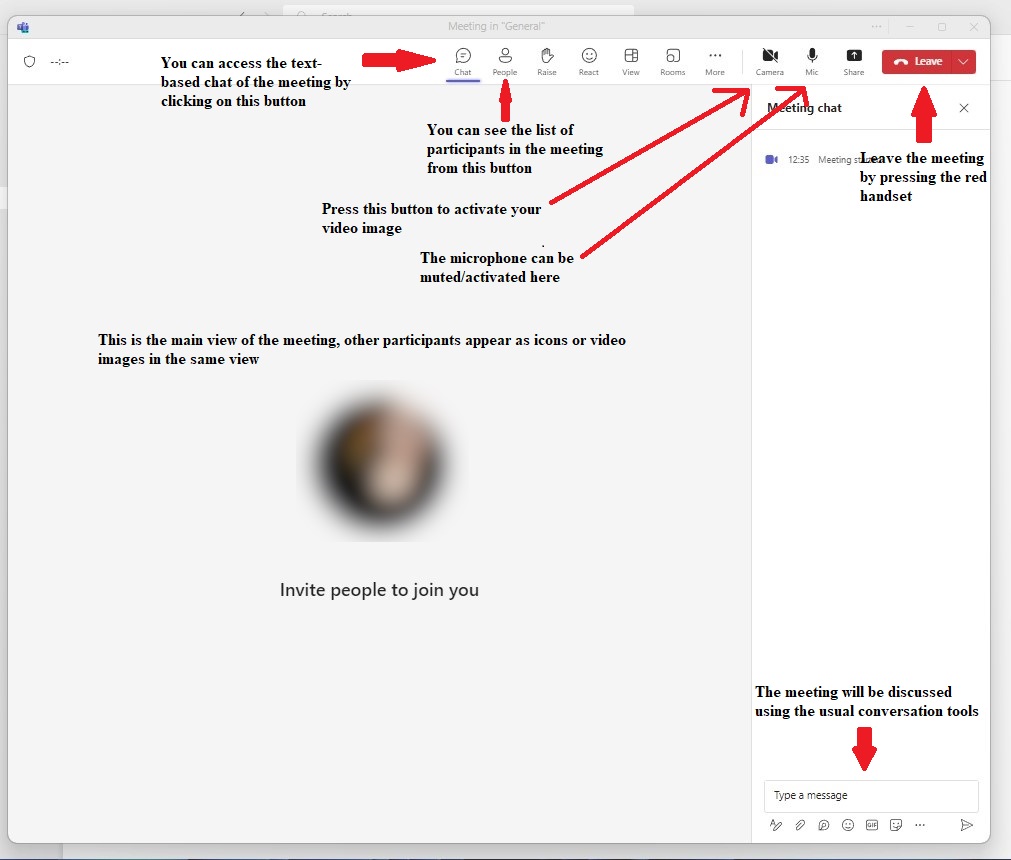Click the send message arrow

click(966, 825)
